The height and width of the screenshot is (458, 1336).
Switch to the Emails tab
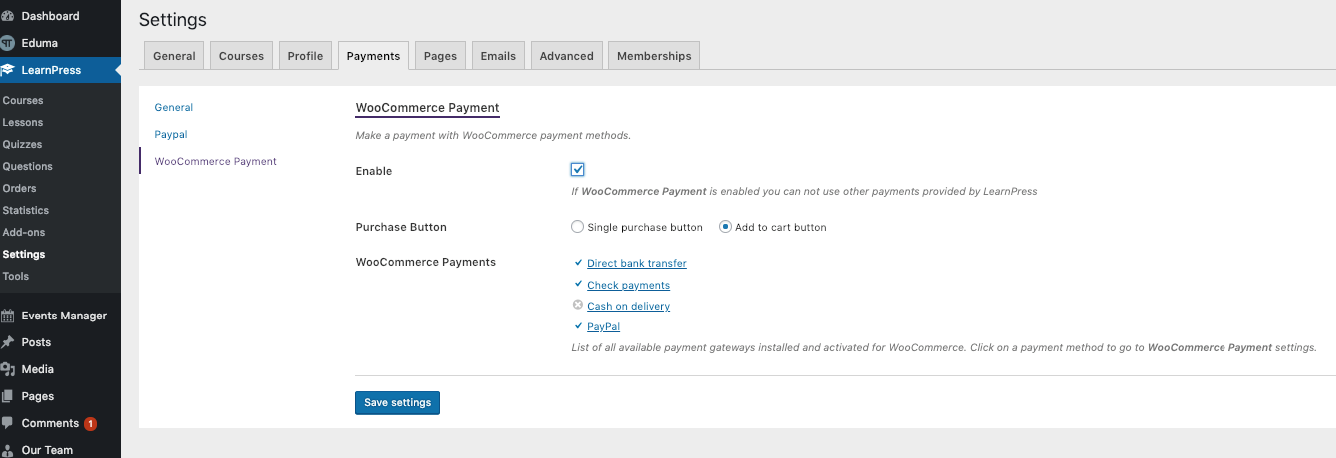click(498, 56)
